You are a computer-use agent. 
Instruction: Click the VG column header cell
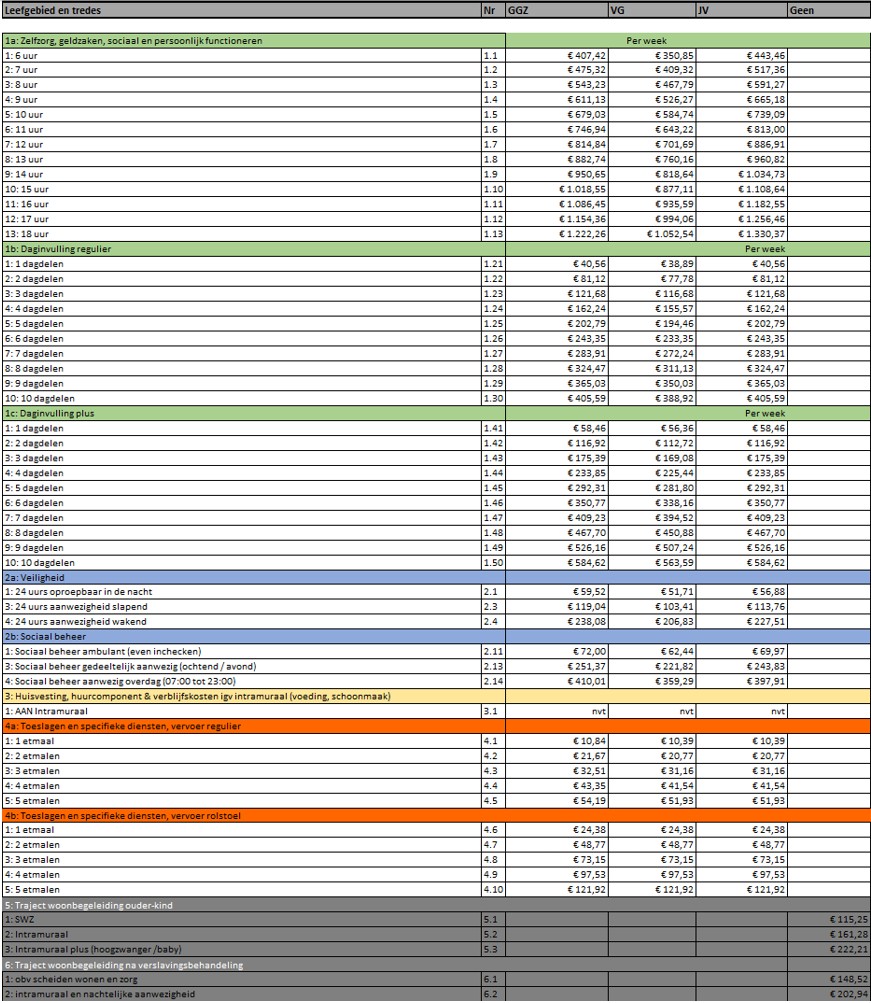point(650,11)
